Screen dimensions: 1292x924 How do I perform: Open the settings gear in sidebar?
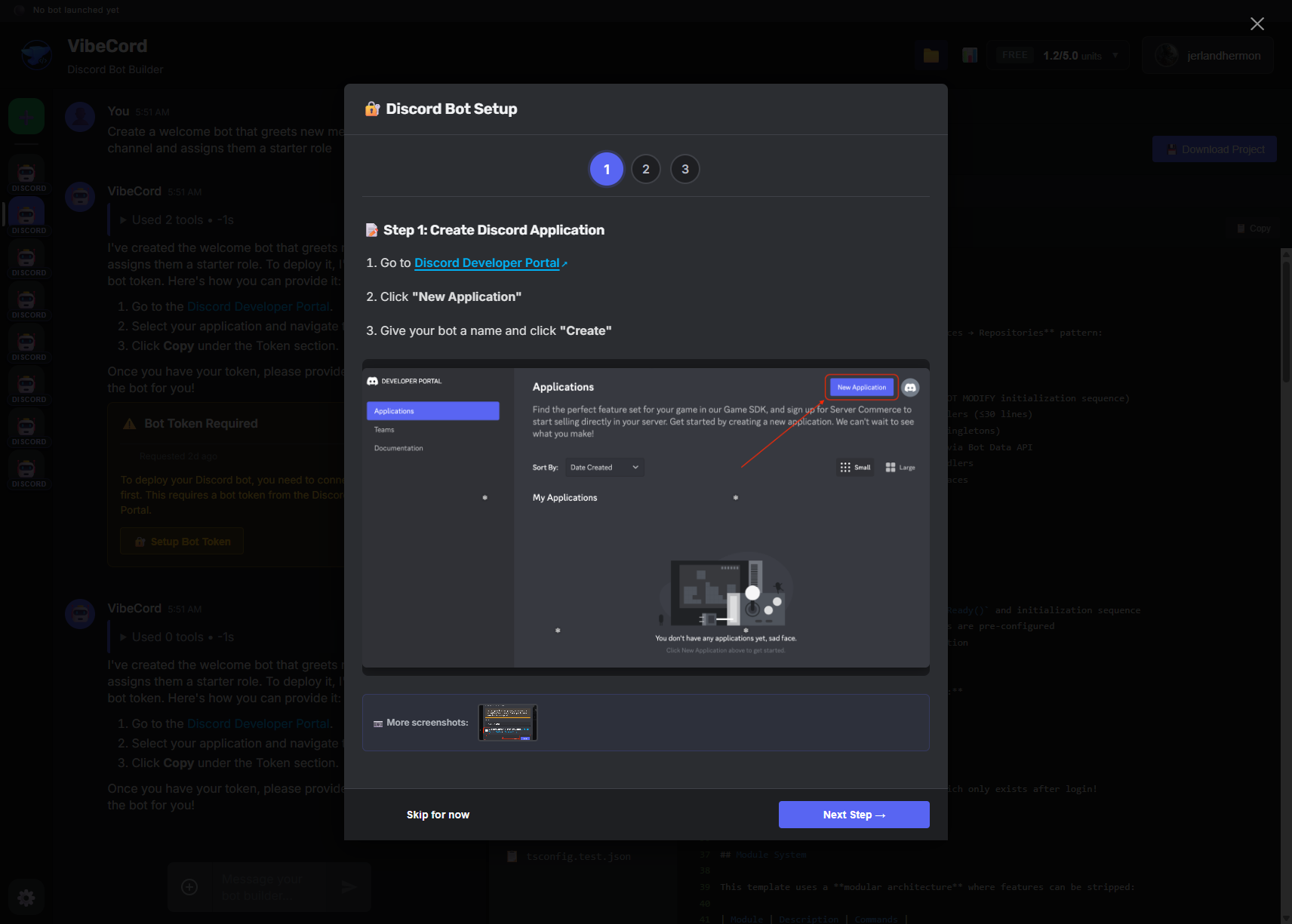coord(26,897)
